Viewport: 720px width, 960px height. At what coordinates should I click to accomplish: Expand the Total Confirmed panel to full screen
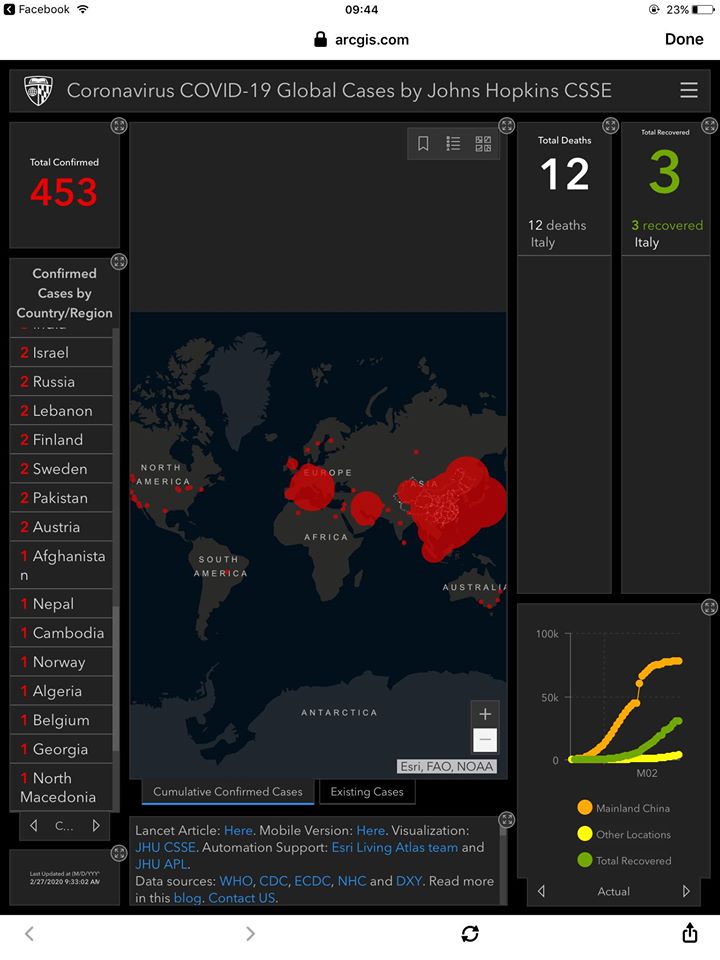[119, 126]
